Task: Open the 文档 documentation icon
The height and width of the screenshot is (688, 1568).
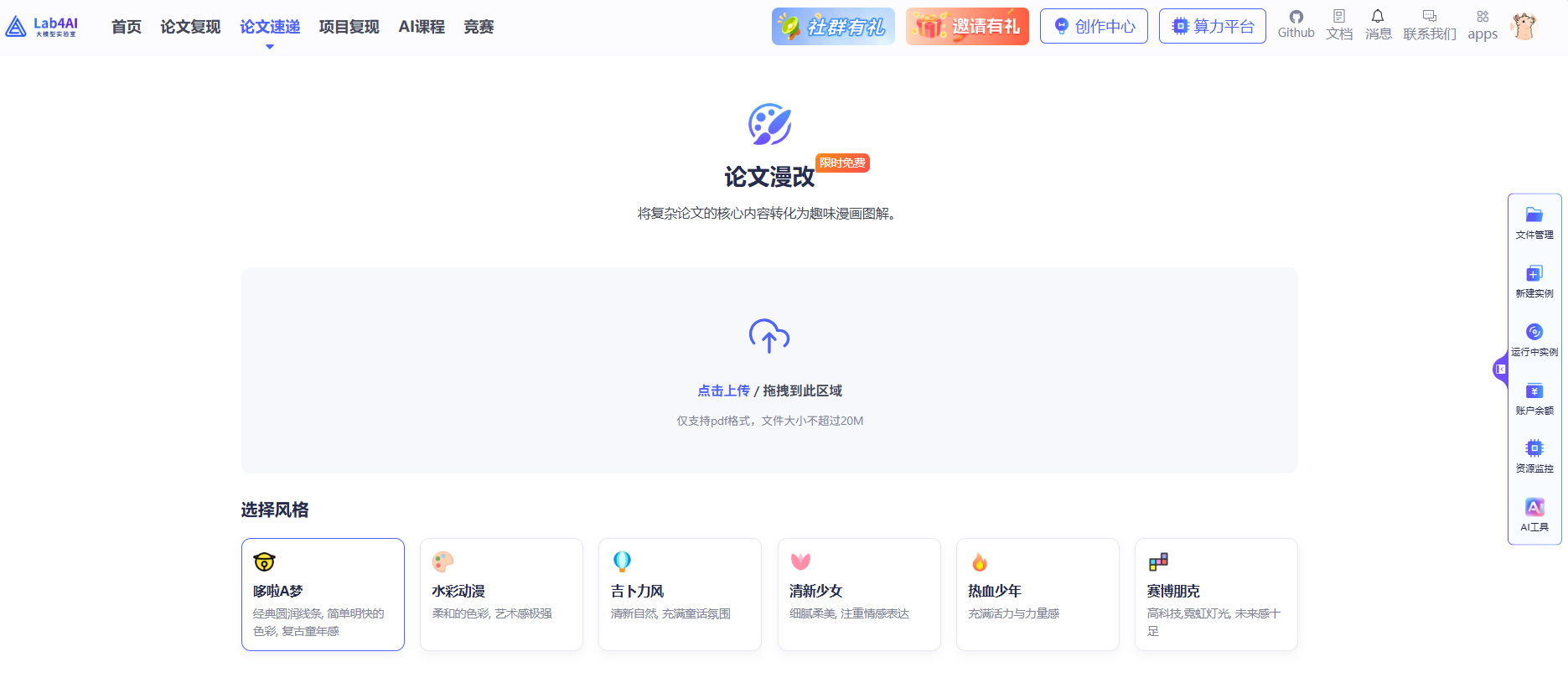Action: coord(1339,25)
